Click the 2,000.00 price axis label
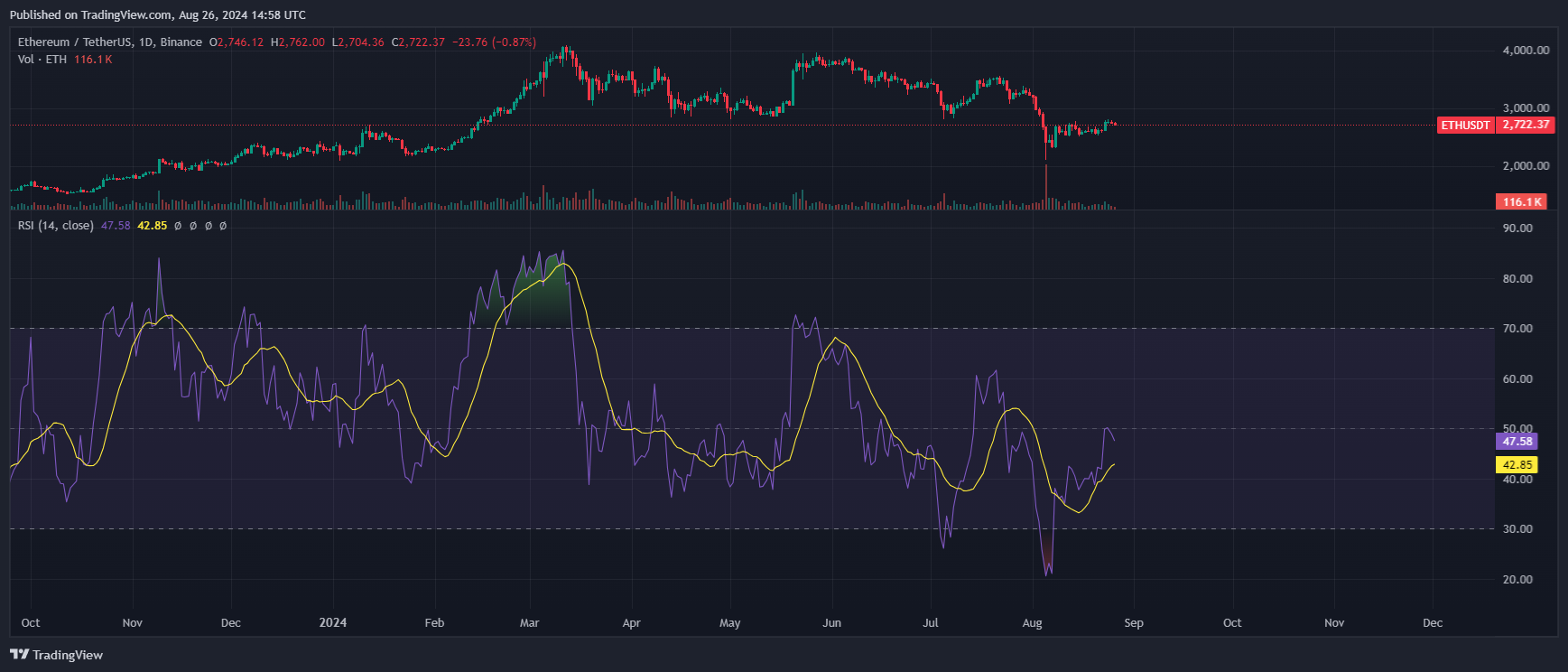 point(1526,166)
